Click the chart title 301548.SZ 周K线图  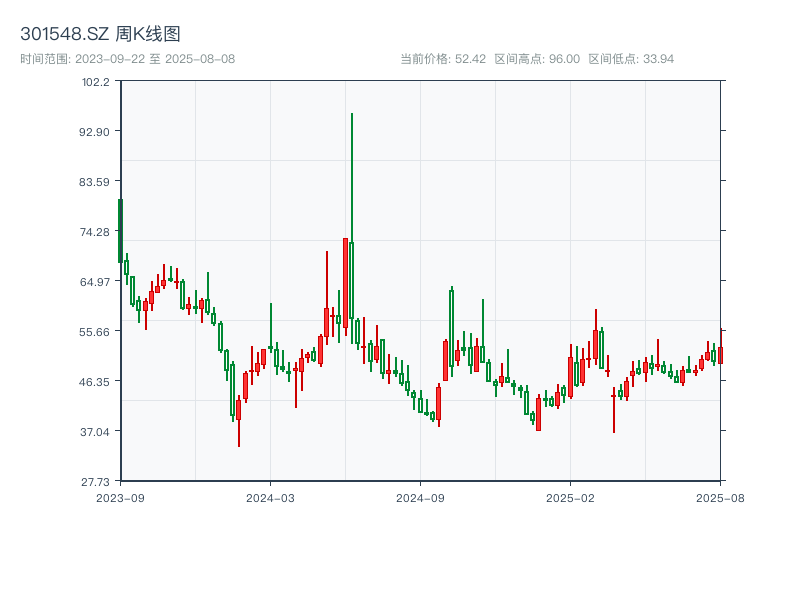(100, 34)
